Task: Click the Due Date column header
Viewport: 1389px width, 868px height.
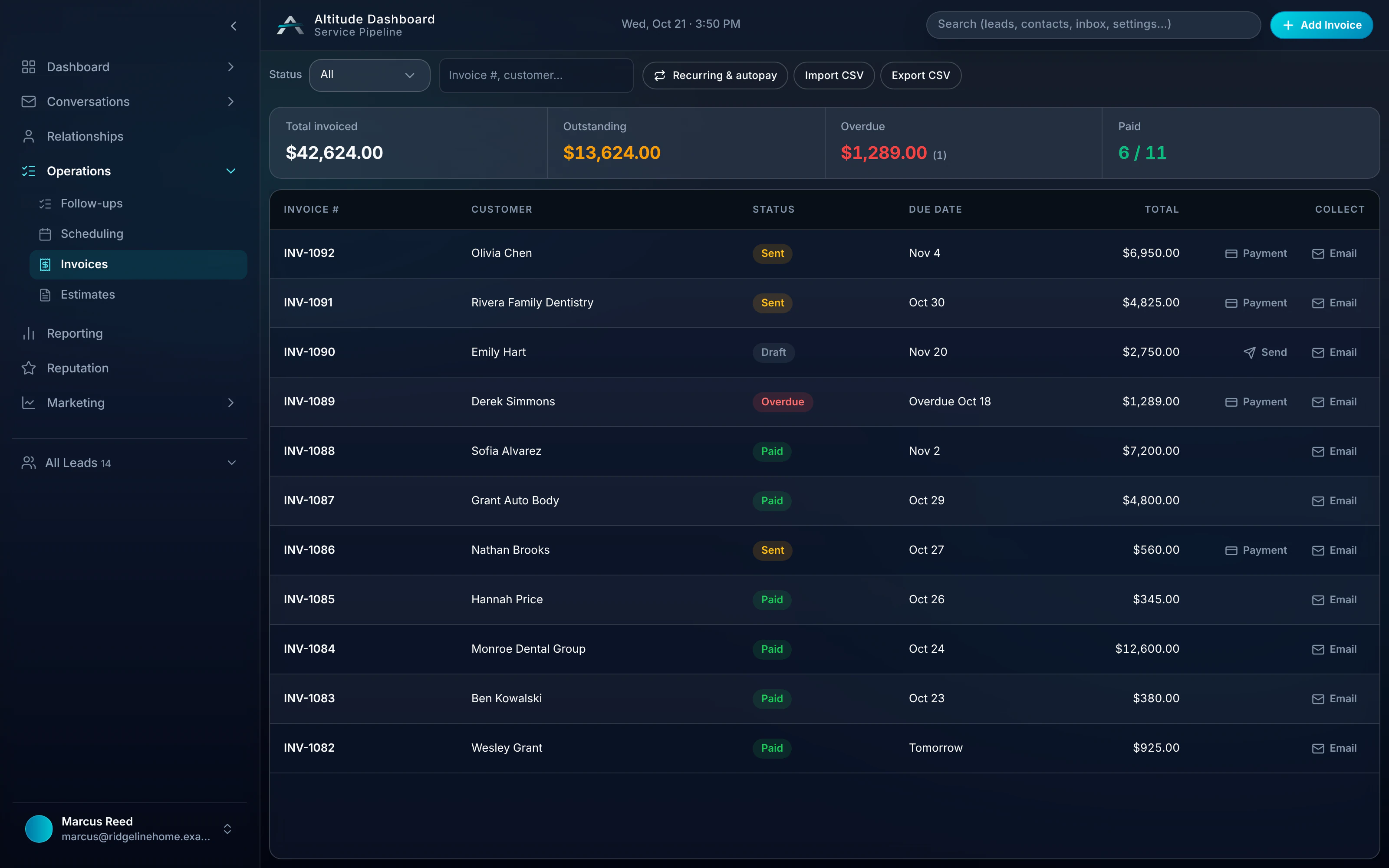Action: 935,210
